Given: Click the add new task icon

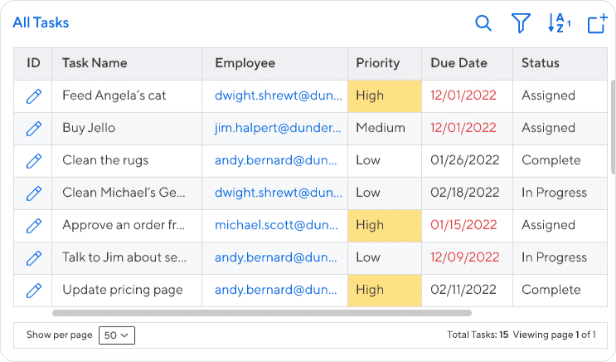Looking at the screenshot, I should (x=597, y=23).
